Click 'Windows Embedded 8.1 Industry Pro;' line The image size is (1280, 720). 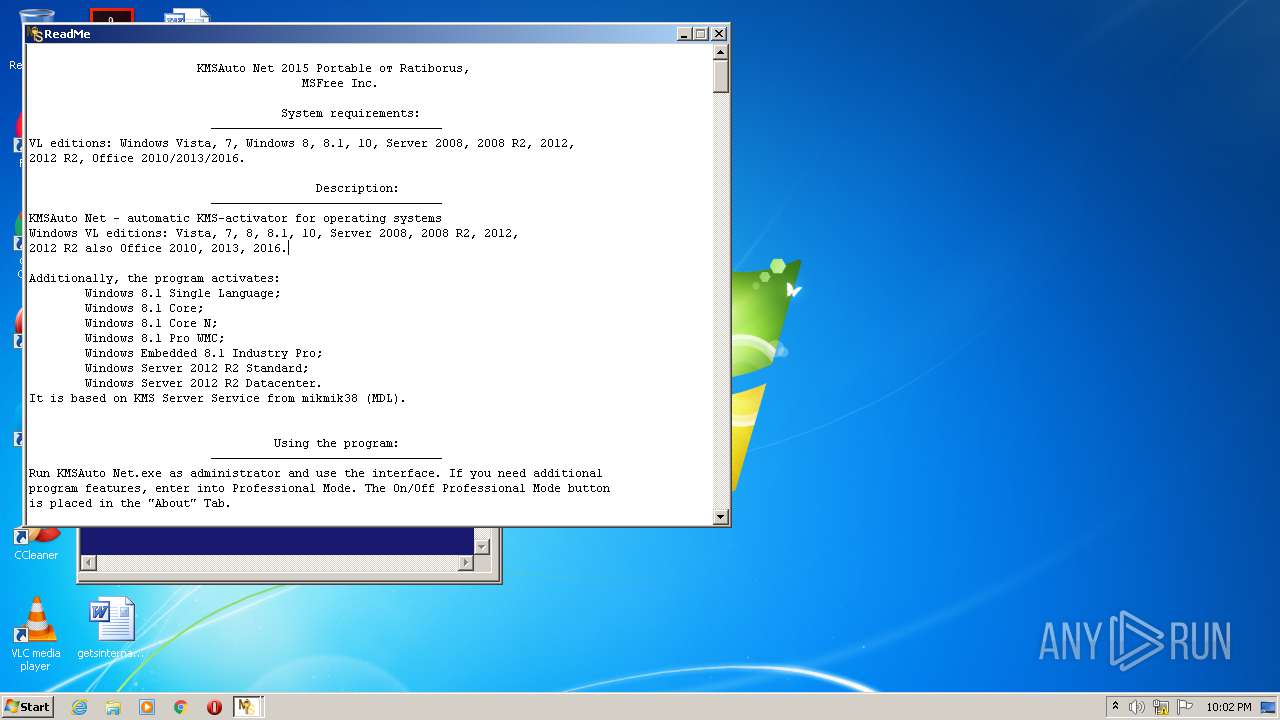pyautogui.click(x=204, y=353)
